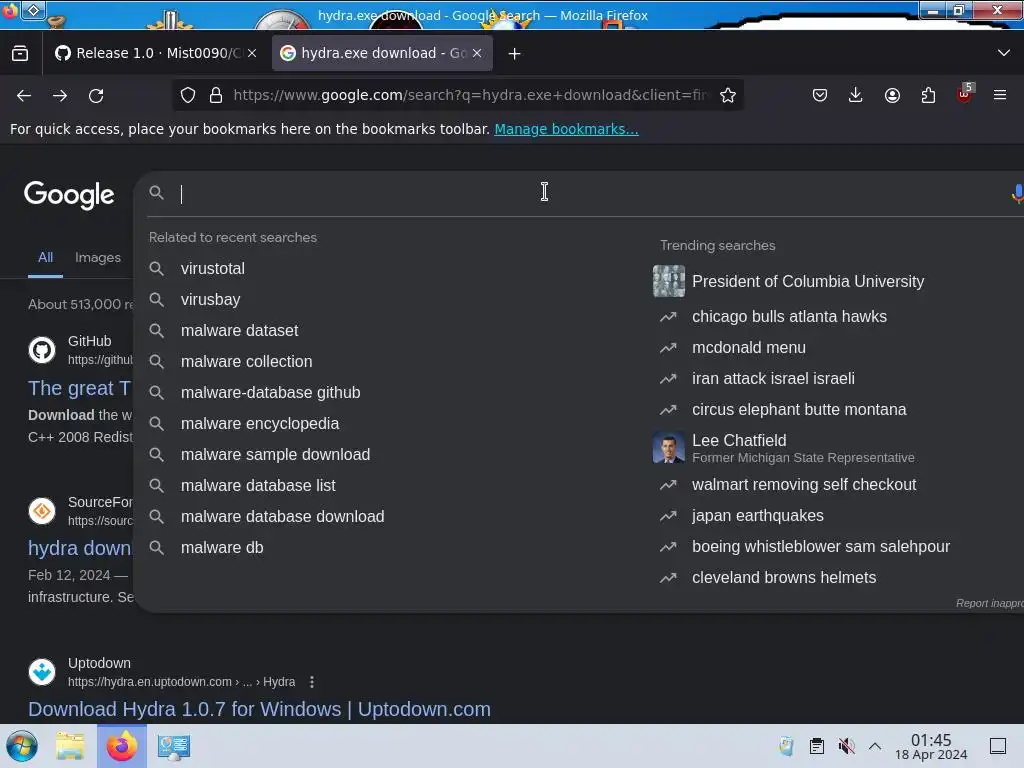Viewport: 1024px width, 768px height.
Task: Select walmart removing self checkout trend
Action: pos(804,485)
